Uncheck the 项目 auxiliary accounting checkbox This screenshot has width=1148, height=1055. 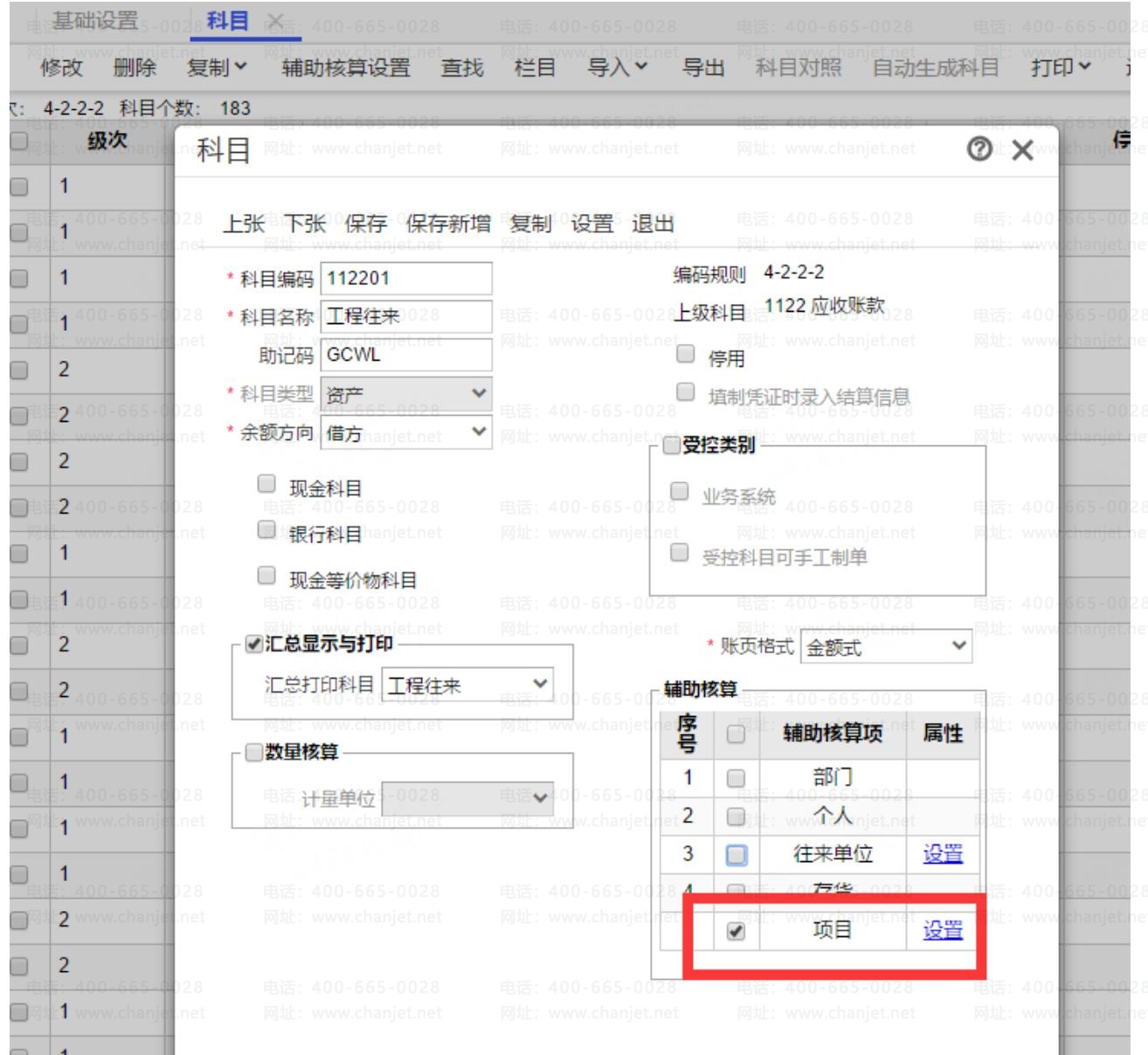(x=737, y=931)
